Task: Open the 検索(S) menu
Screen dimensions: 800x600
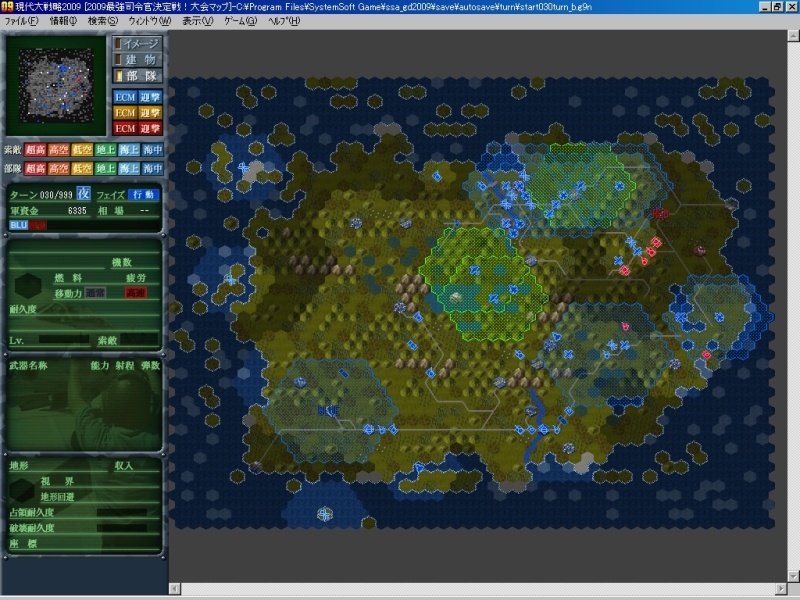Action: click(103, 21)
